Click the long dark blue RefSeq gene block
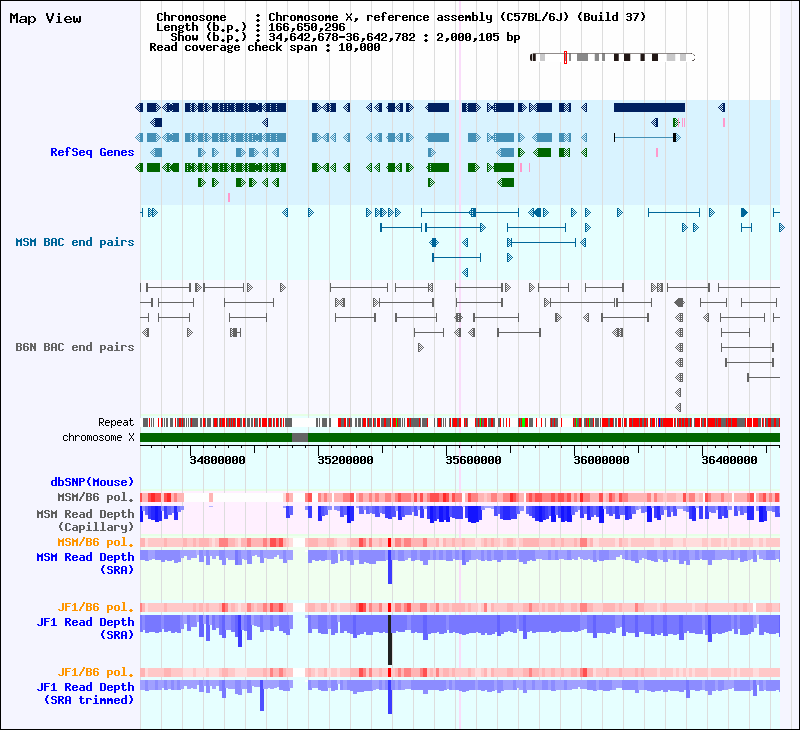This screenshot has width=800, height=730. point(649,108)
